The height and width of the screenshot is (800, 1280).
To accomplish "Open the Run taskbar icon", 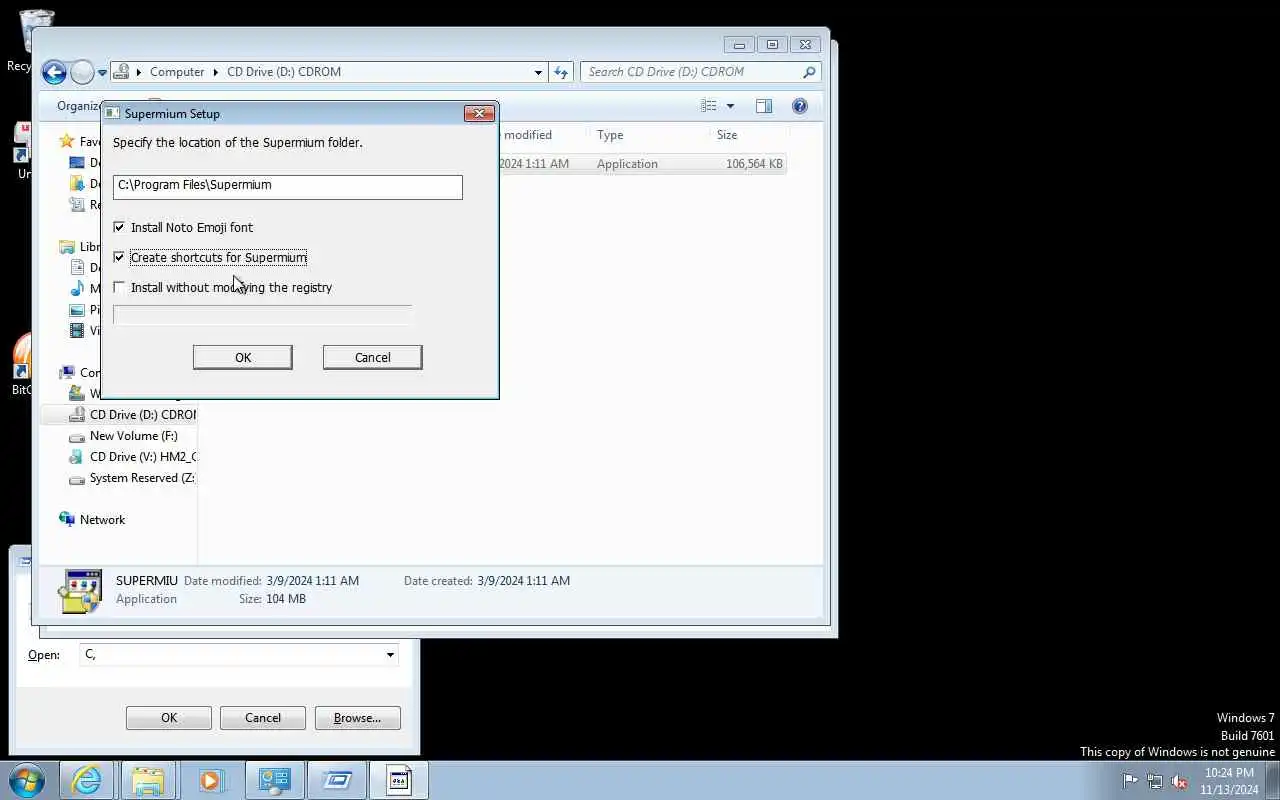I will [x=337, y=780].
